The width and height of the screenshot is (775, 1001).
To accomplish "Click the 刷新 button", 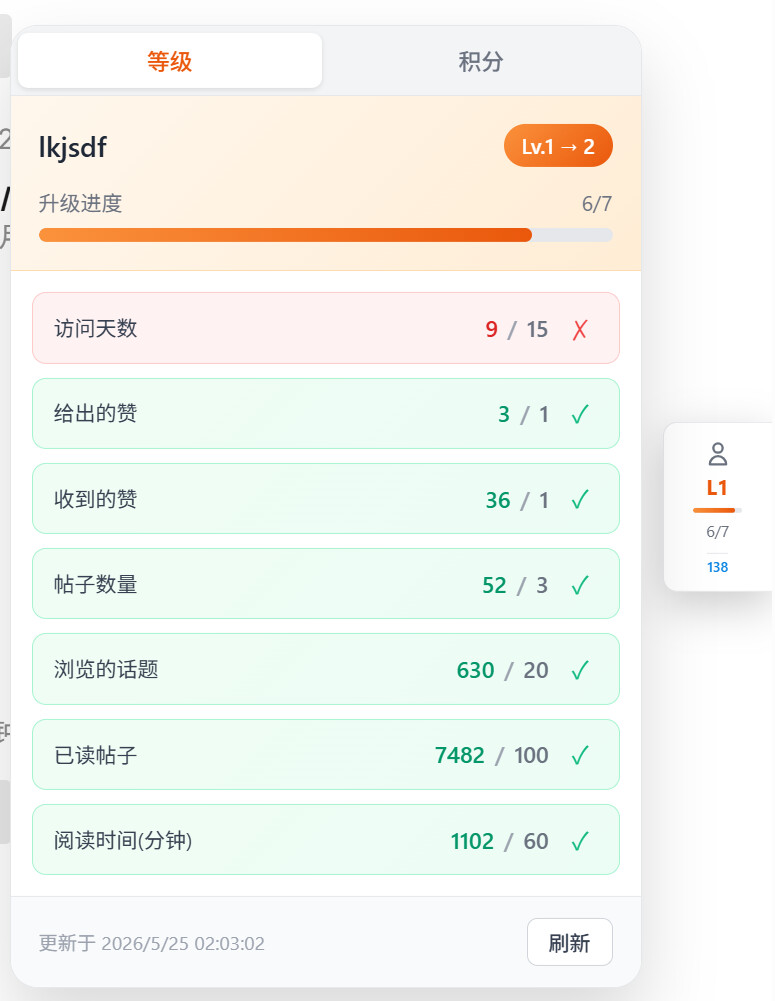I will [x=569, y=942].
